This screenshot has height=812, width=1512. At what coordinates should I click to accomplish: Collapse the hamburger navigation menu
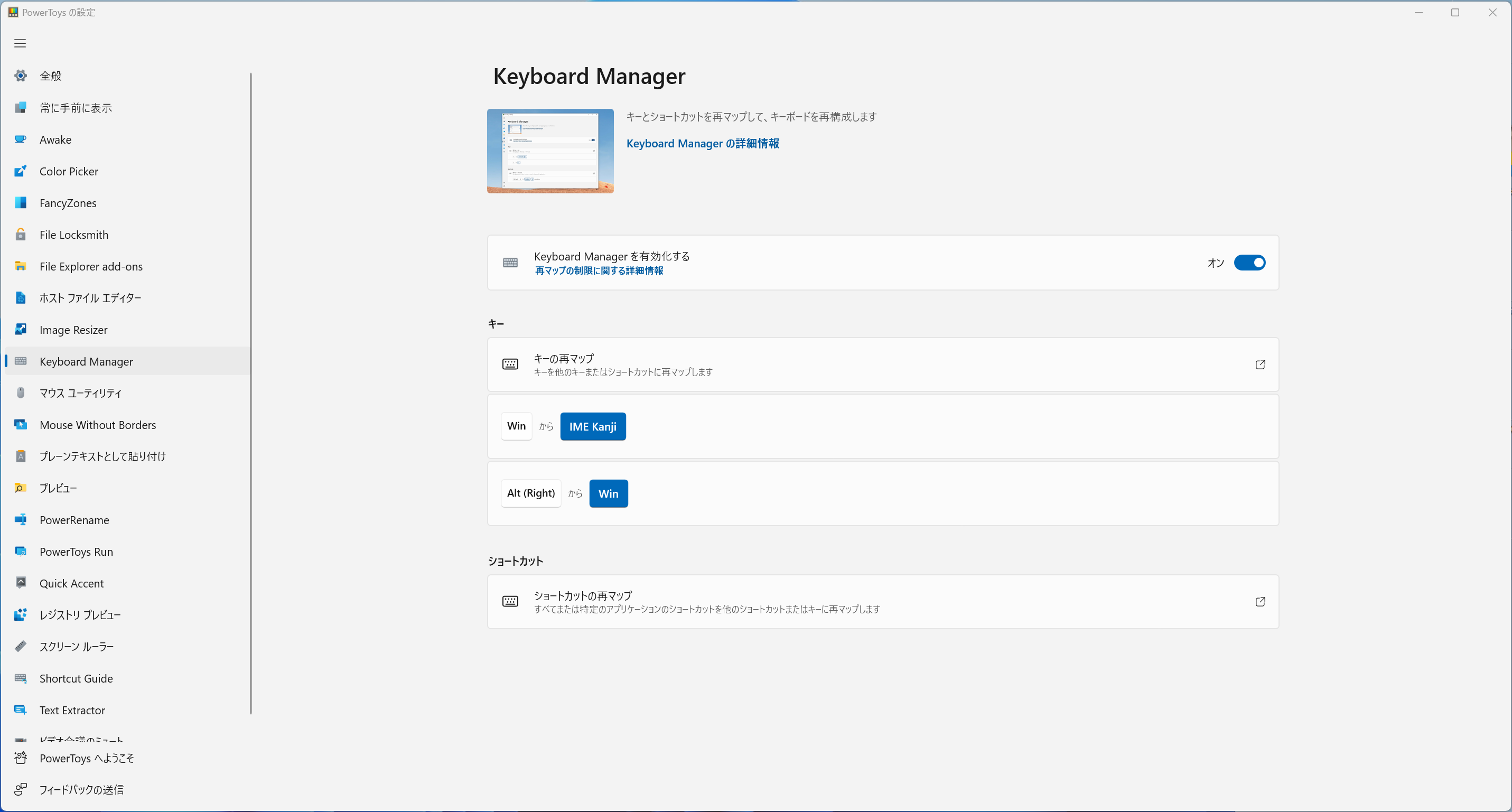click(x=20, y=43)
